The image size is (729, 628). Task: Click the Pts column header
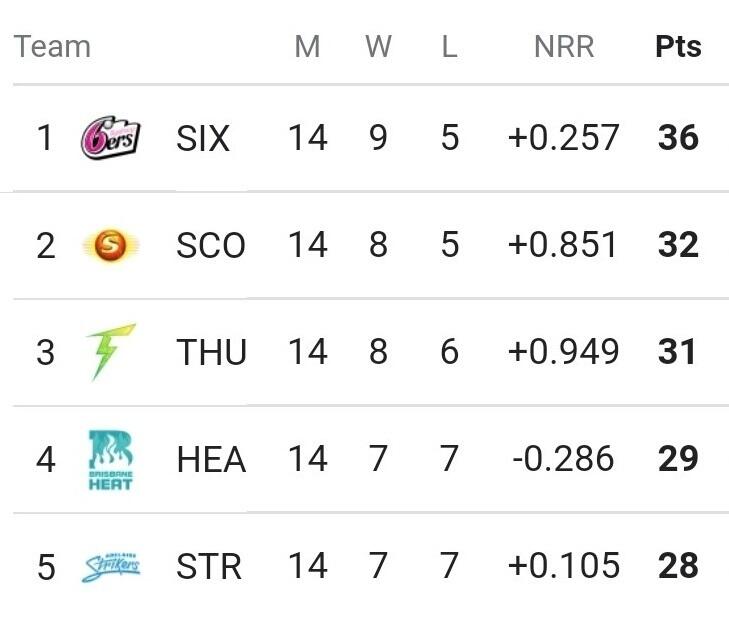[x=678, y=47]
